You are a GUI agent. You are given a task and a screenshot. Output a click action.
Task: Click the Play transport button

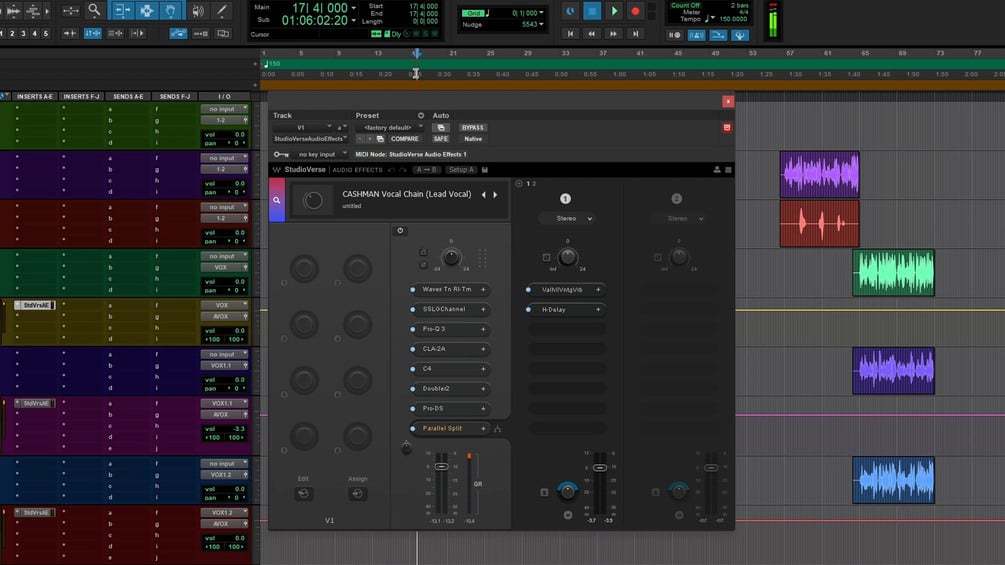coord(614,11)
